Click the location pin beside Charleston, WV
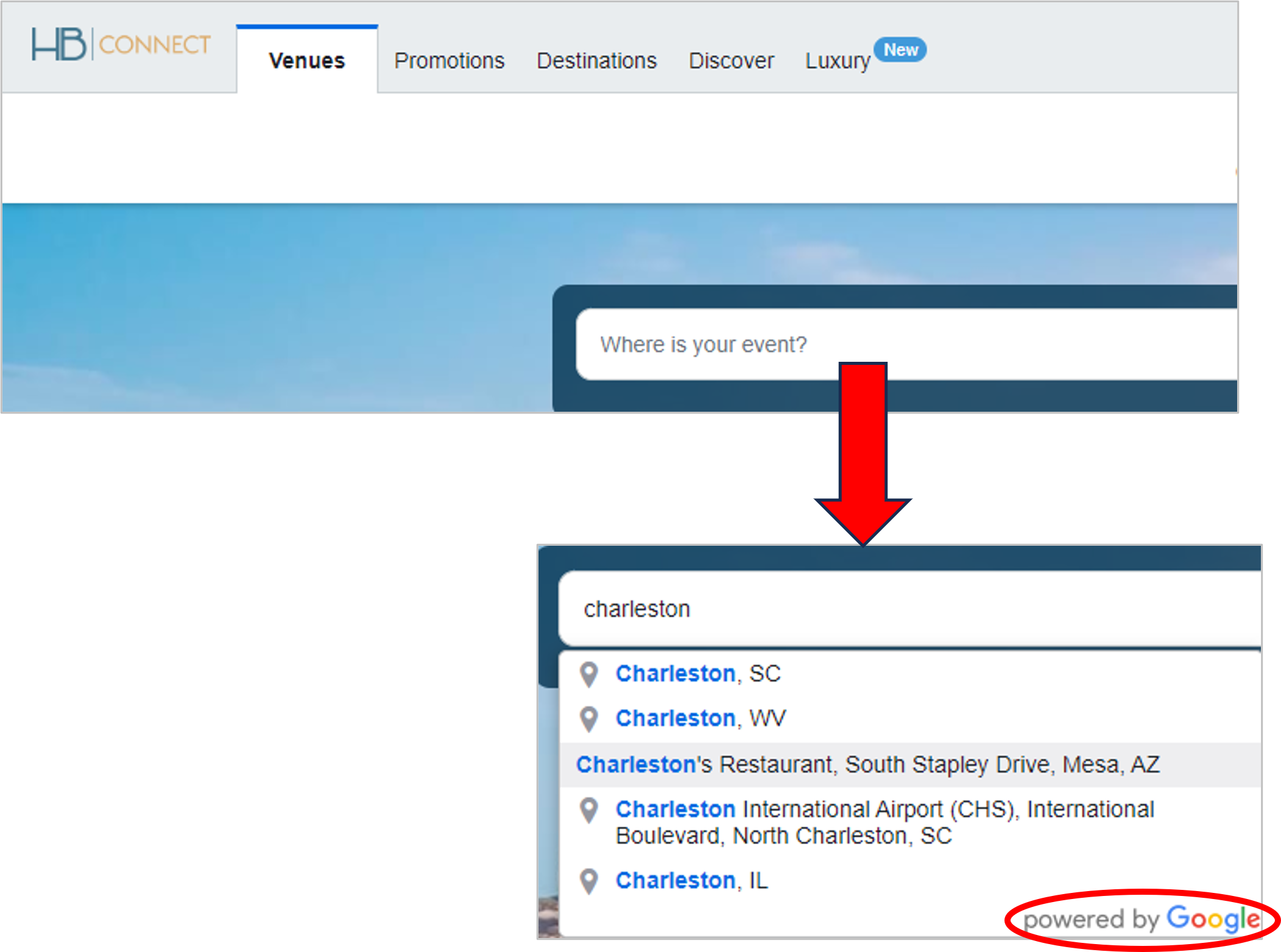The width and height of the screenshot is (1281, 952). pos(589,719)
